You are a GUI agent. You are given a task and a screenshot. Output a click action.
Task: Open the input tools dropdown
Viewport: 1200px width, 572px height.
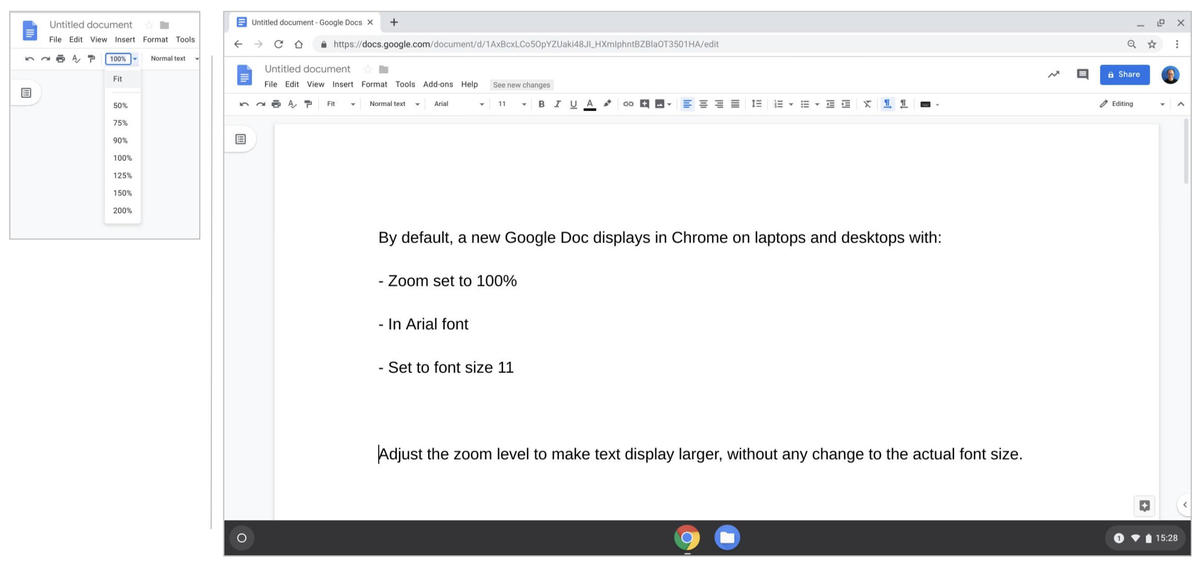click(x=929, y=104)
